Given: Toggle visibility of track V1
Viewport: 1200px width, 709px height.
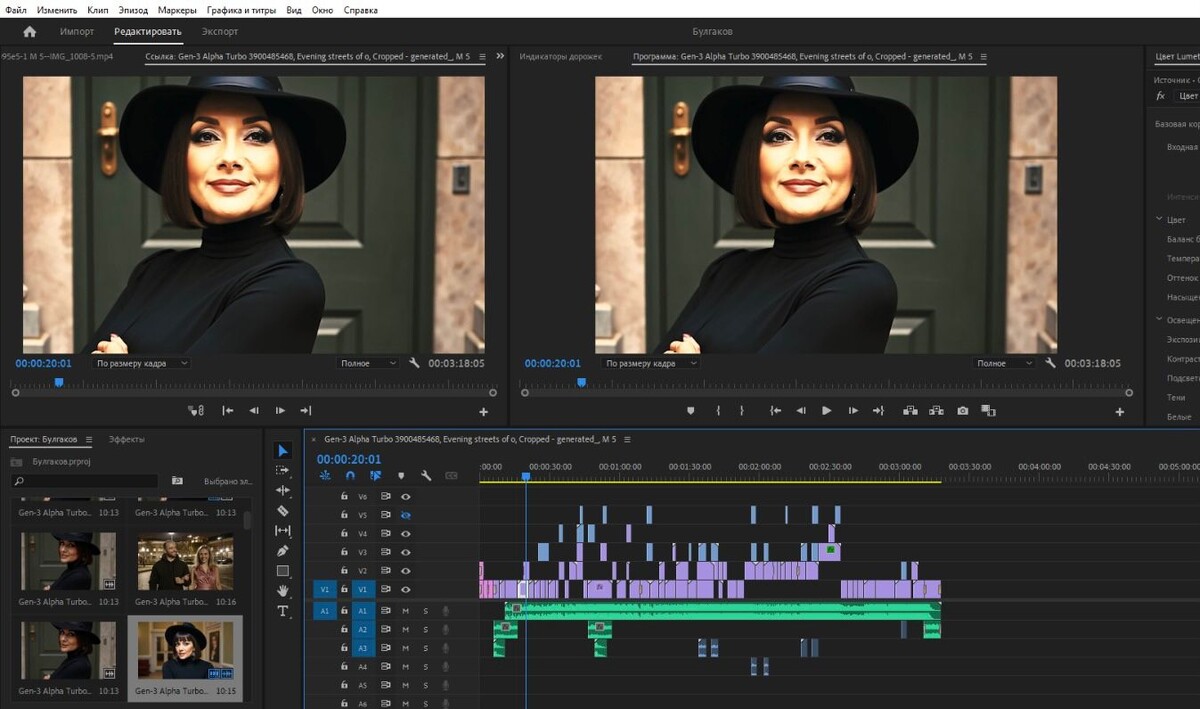Looking at the screenshot, I should click(406, 590).
